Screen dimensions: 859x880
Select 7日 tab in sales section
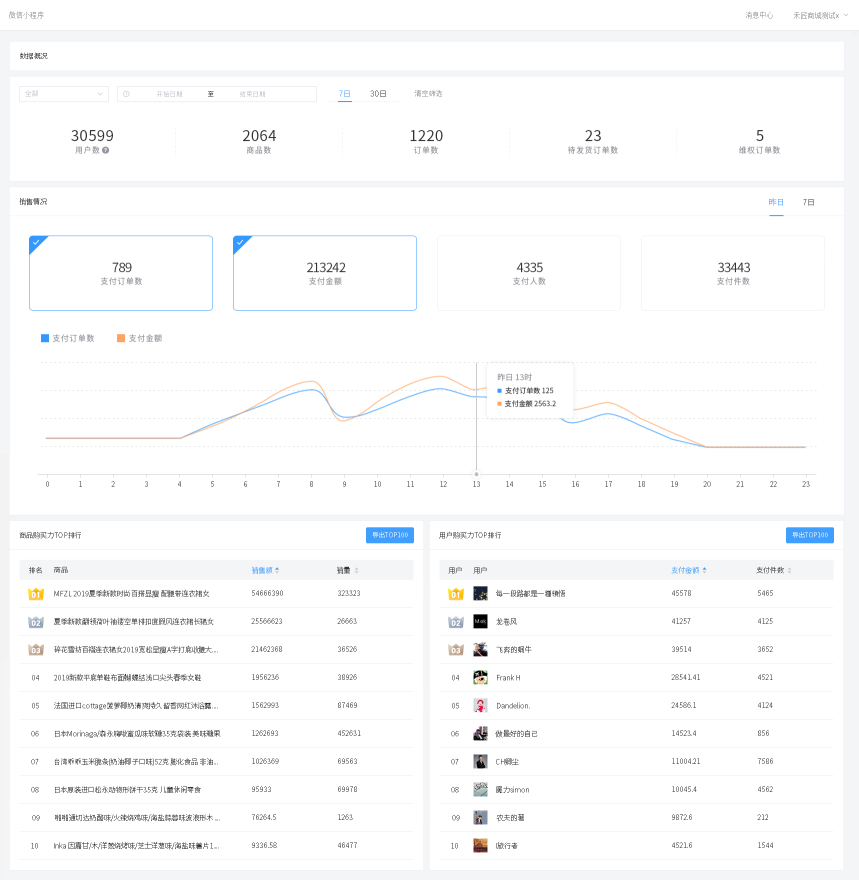pos(809,202)
